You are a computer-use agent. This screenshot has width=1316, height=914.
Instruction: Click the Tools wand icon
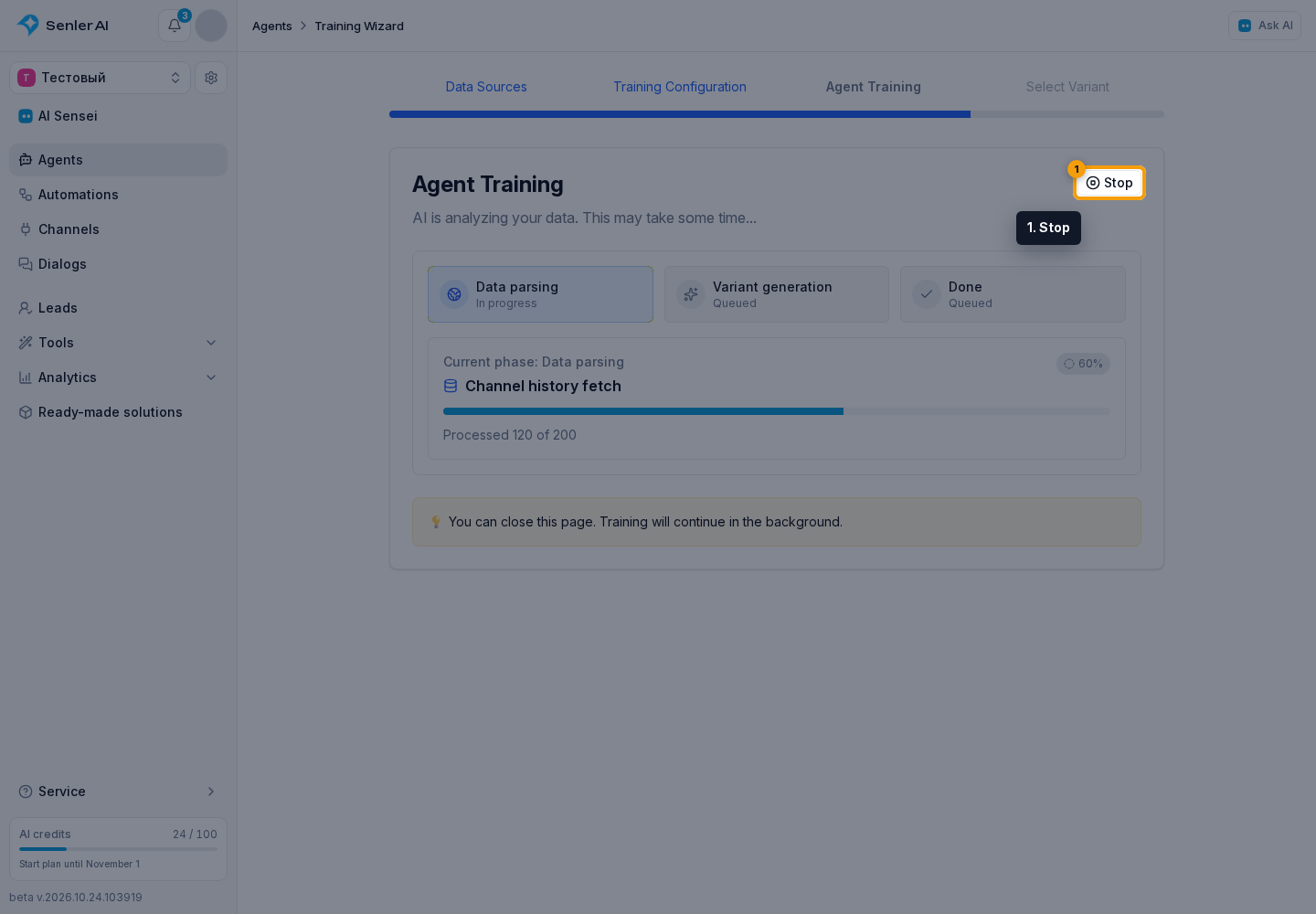point(26,343)
